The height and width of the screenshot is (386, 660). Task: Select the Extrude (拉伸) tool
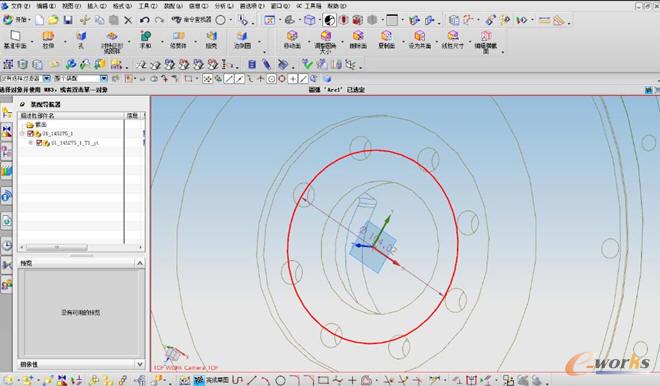[x=48, y=40]
